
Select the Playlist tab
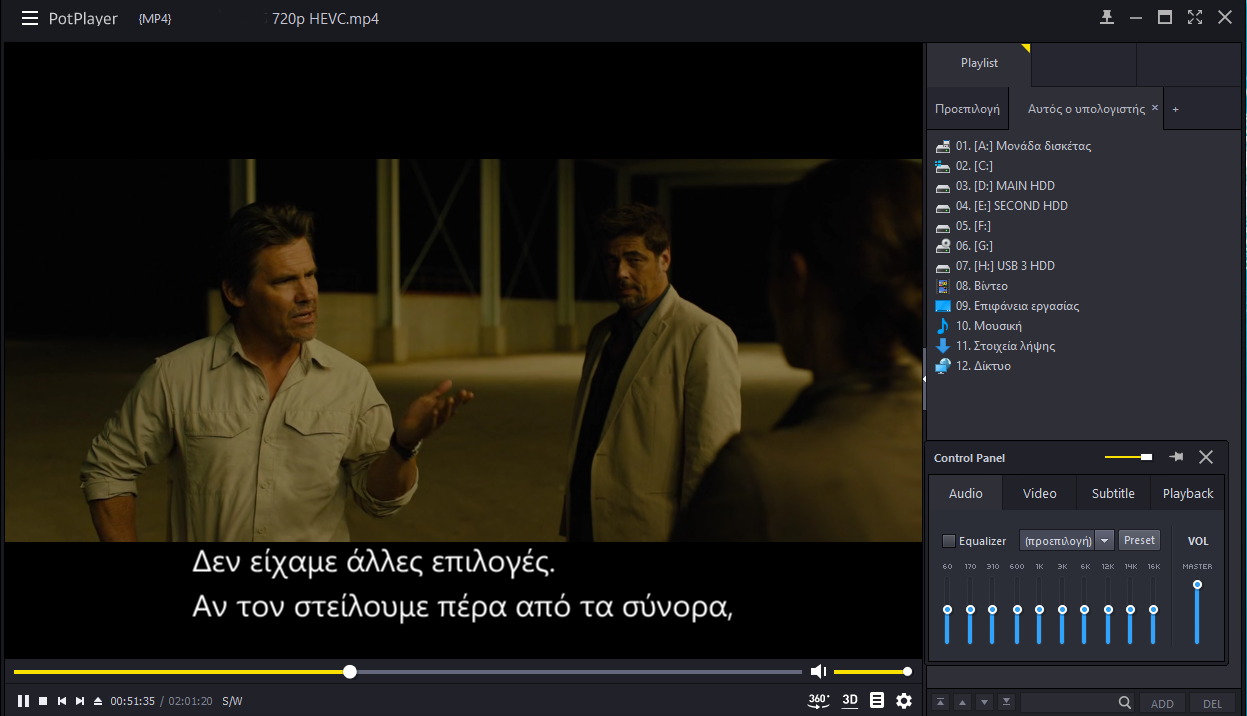[x=979, y=63]
